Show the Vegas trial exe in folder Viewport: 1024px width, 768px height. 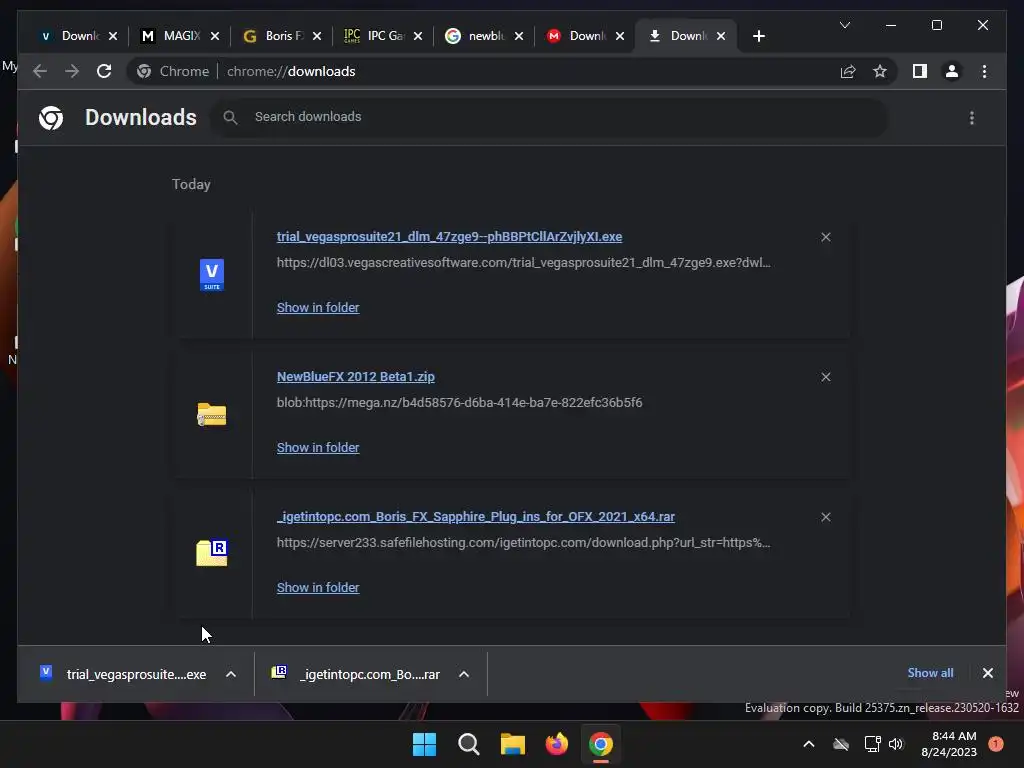coord(318,308)
